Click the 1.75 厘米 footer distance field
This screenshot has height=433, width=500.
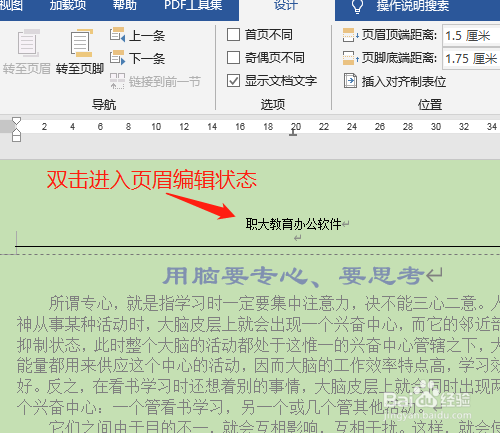[471, 59]
